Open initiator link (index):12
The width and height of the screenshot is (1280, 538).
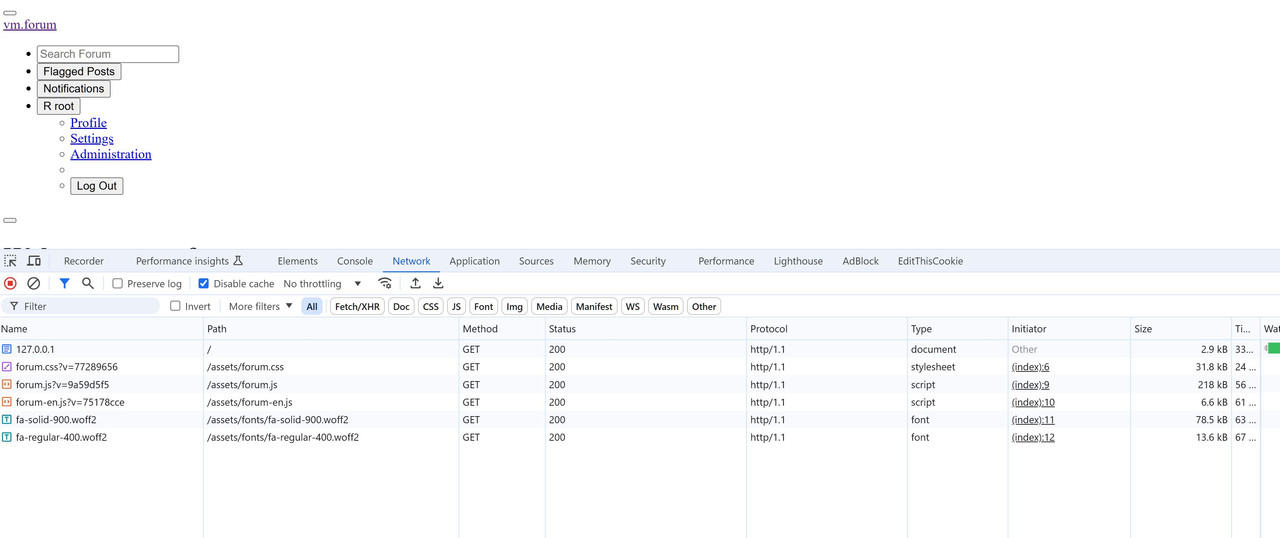coord(1033,437)
